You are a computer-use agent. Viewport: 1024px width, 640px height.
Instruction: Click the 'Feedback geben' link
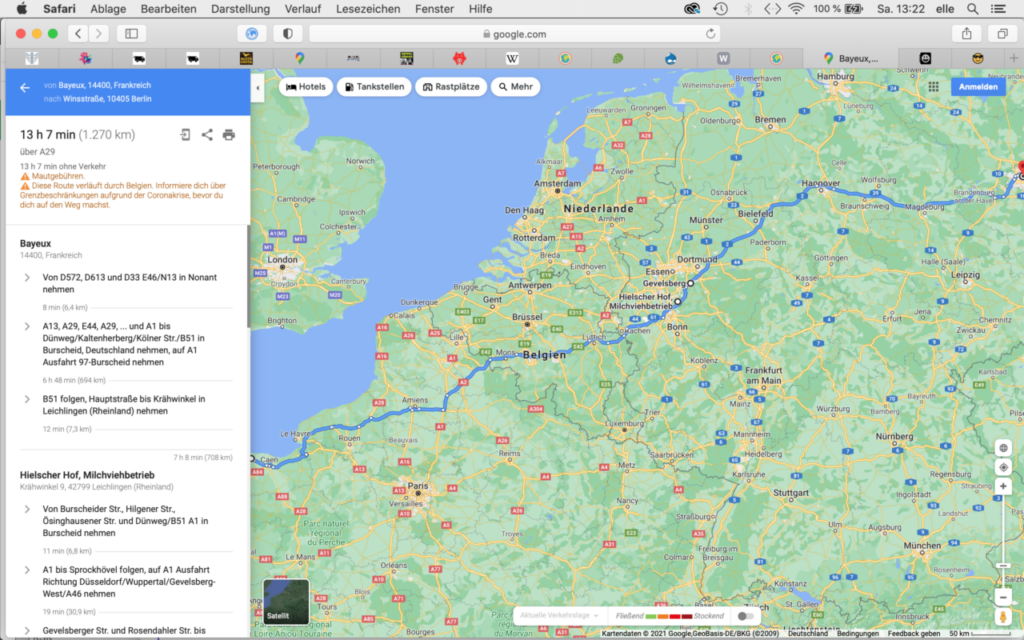(x=914, y=633)
